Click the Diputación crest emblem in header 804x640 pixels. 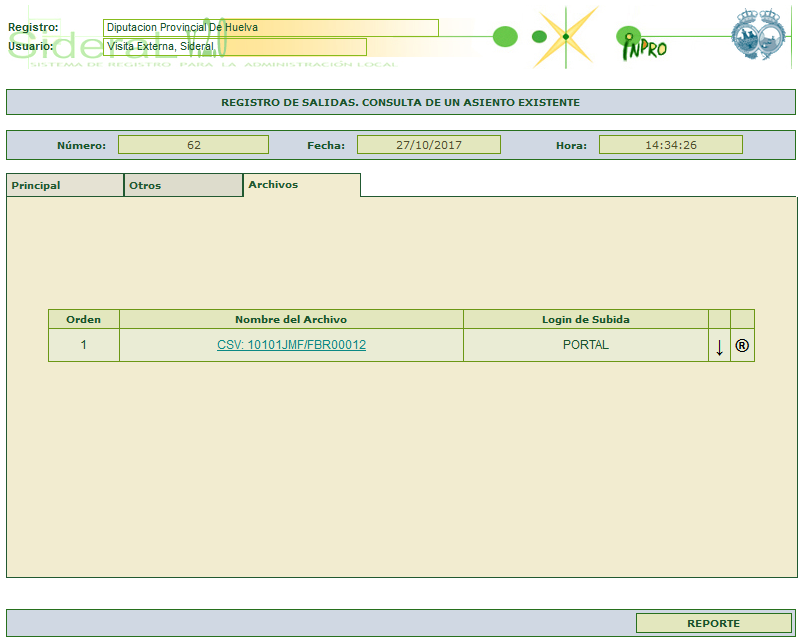pos(758,34)
